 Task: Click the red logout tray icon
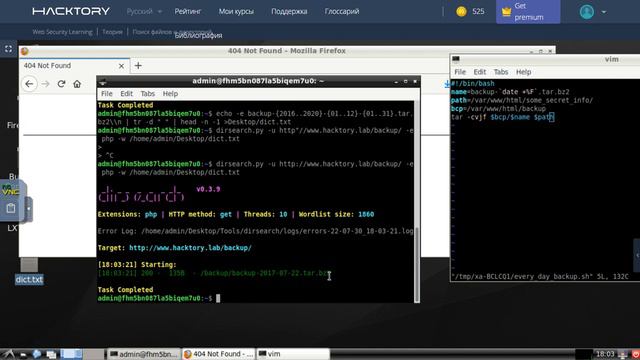click(635, 354)
